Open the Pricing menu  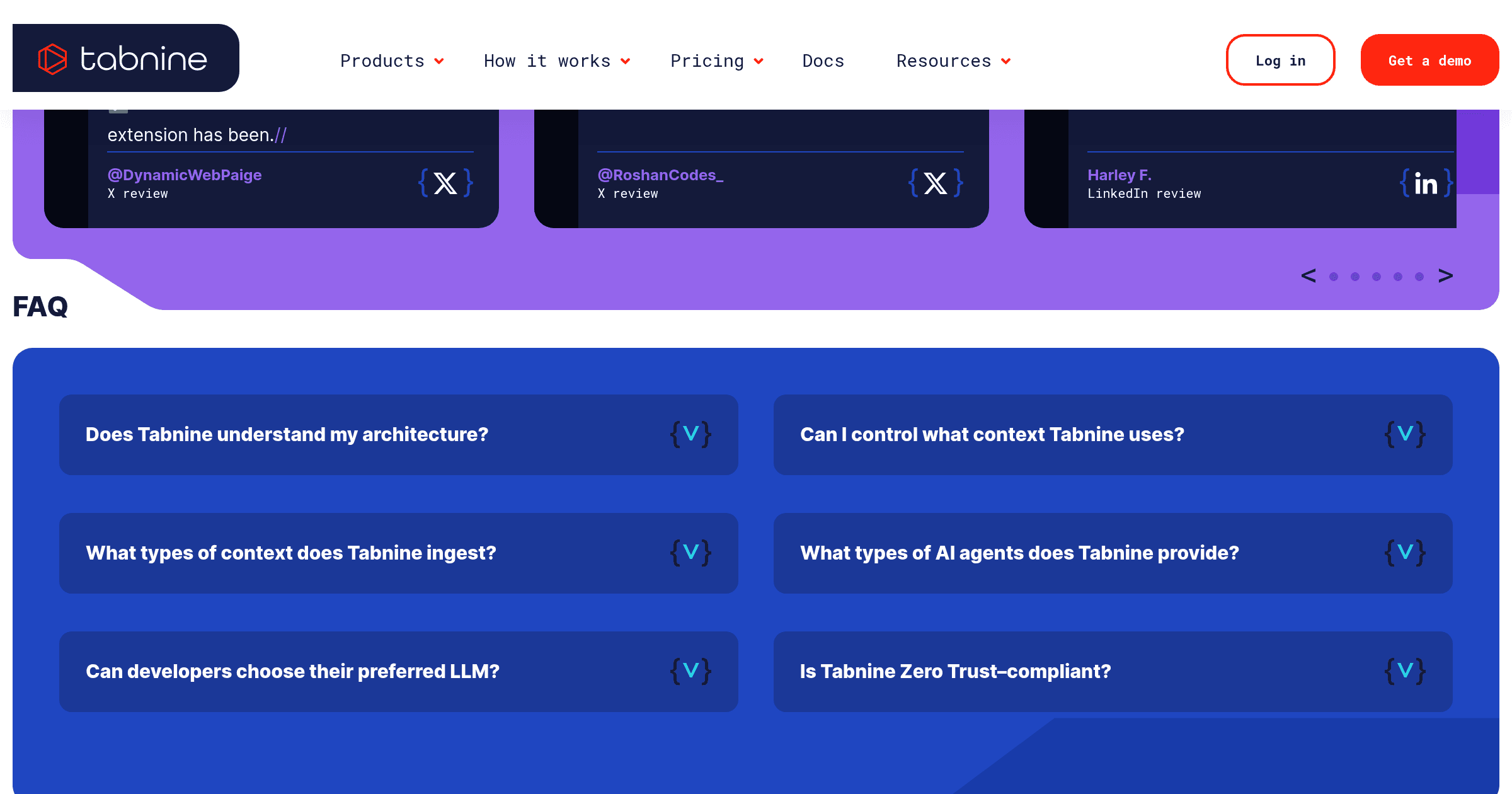[x=717, y=61]
